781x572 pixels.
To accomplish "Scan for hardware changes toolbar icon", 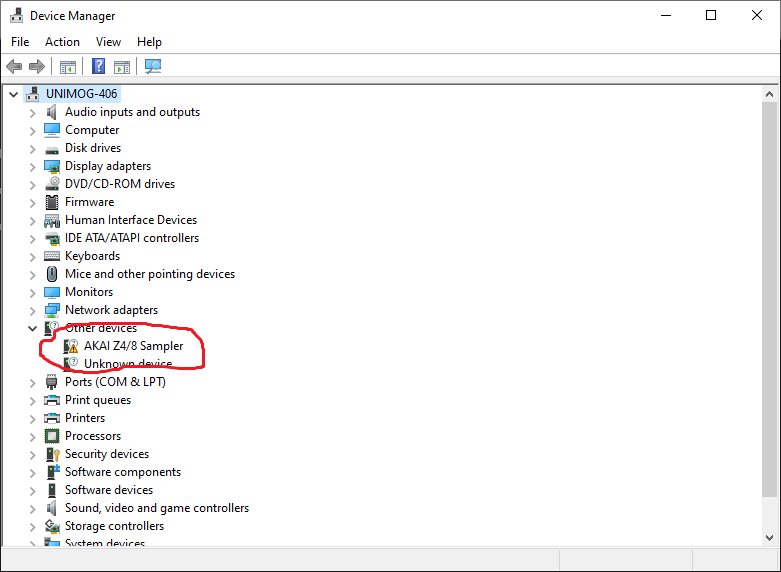I will pyautogui.click(x=153, y=66).
